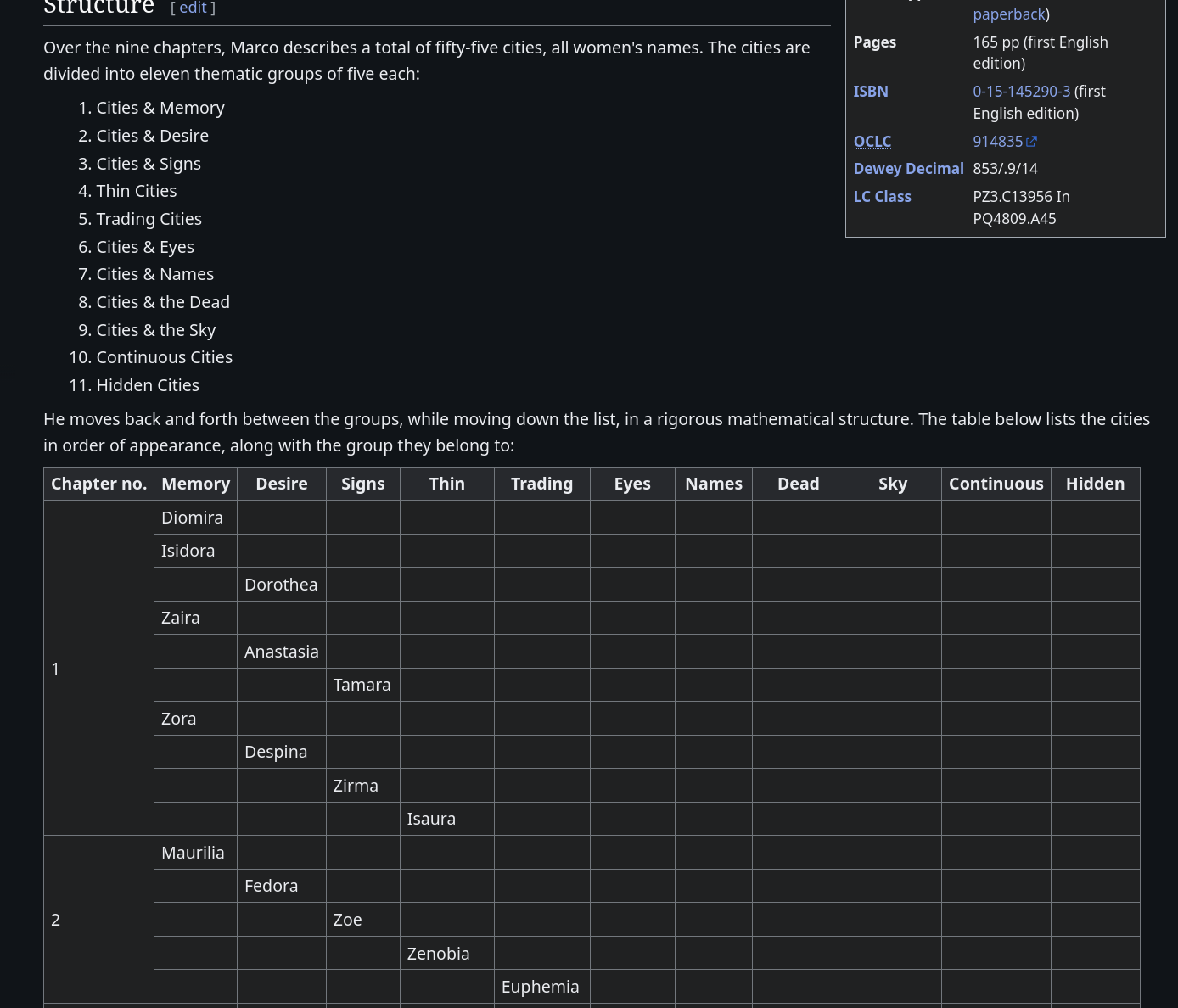Click the list item 'Trading Cities'
The width and height of the screenshot is (1178, 1008).
(x=149, y=219)
